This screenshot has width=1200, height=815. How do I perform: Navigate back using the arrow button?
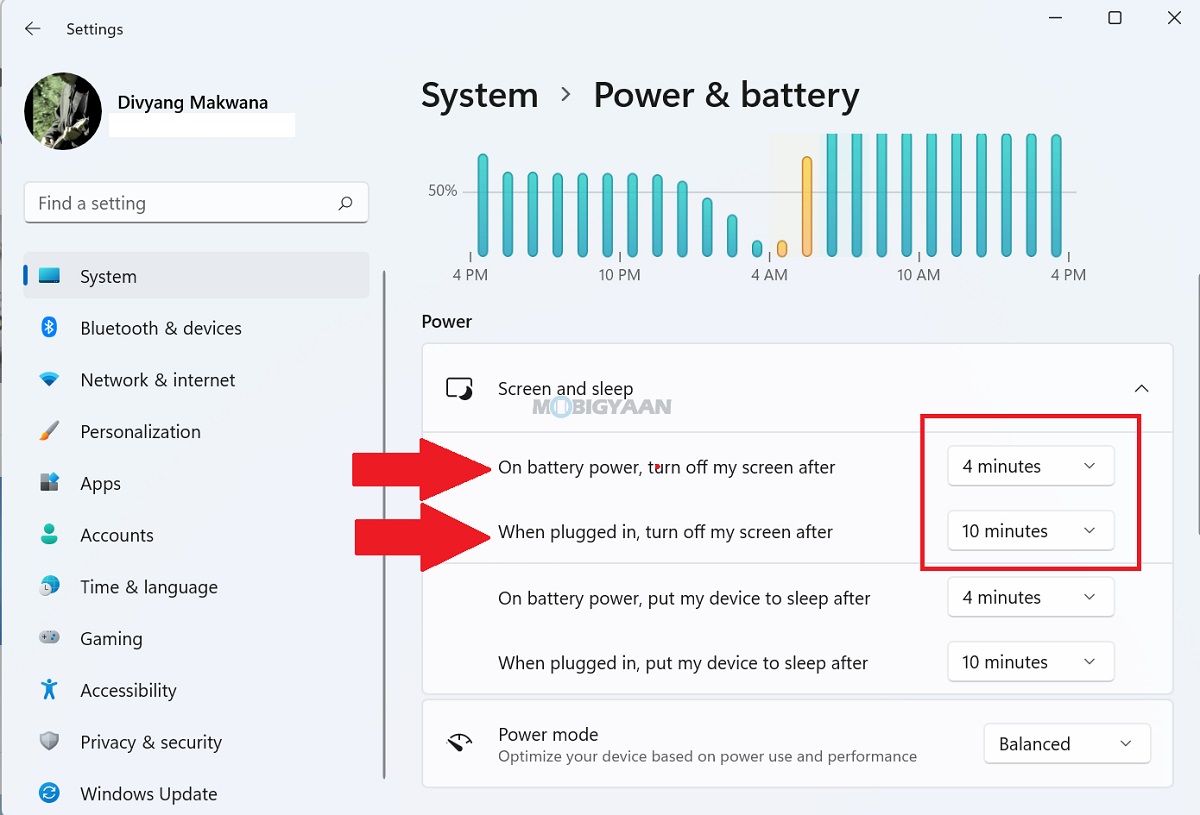pyautogui.click(x=32, y=28)
